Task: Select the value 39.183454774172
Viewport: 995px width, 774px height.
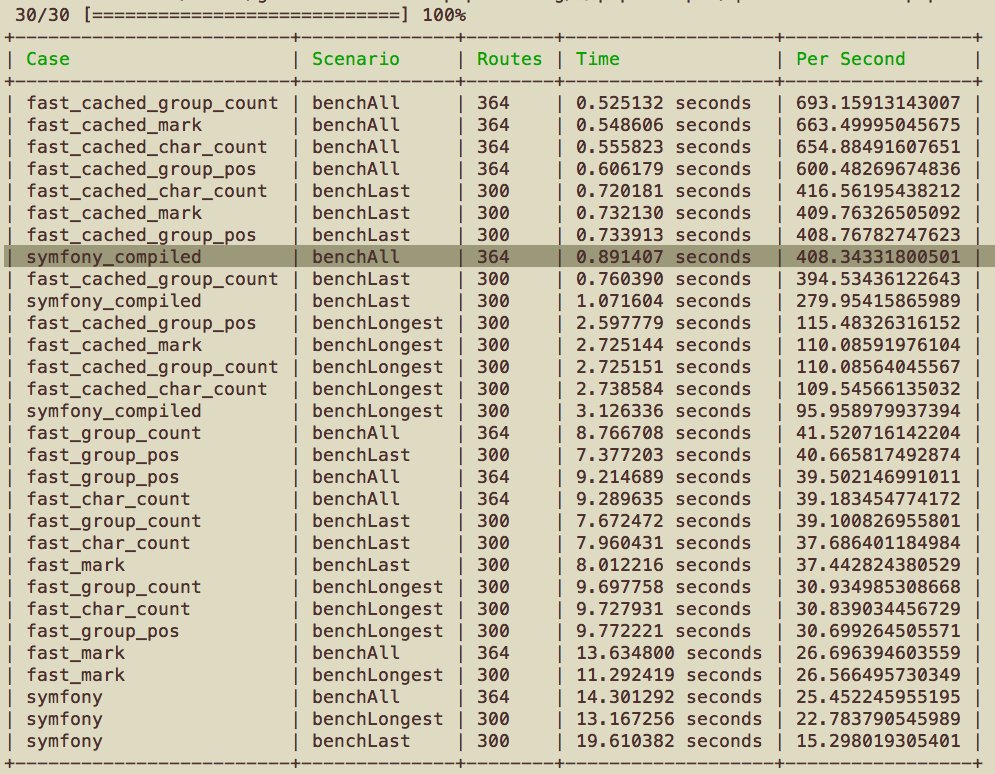Action: [878, 499]
